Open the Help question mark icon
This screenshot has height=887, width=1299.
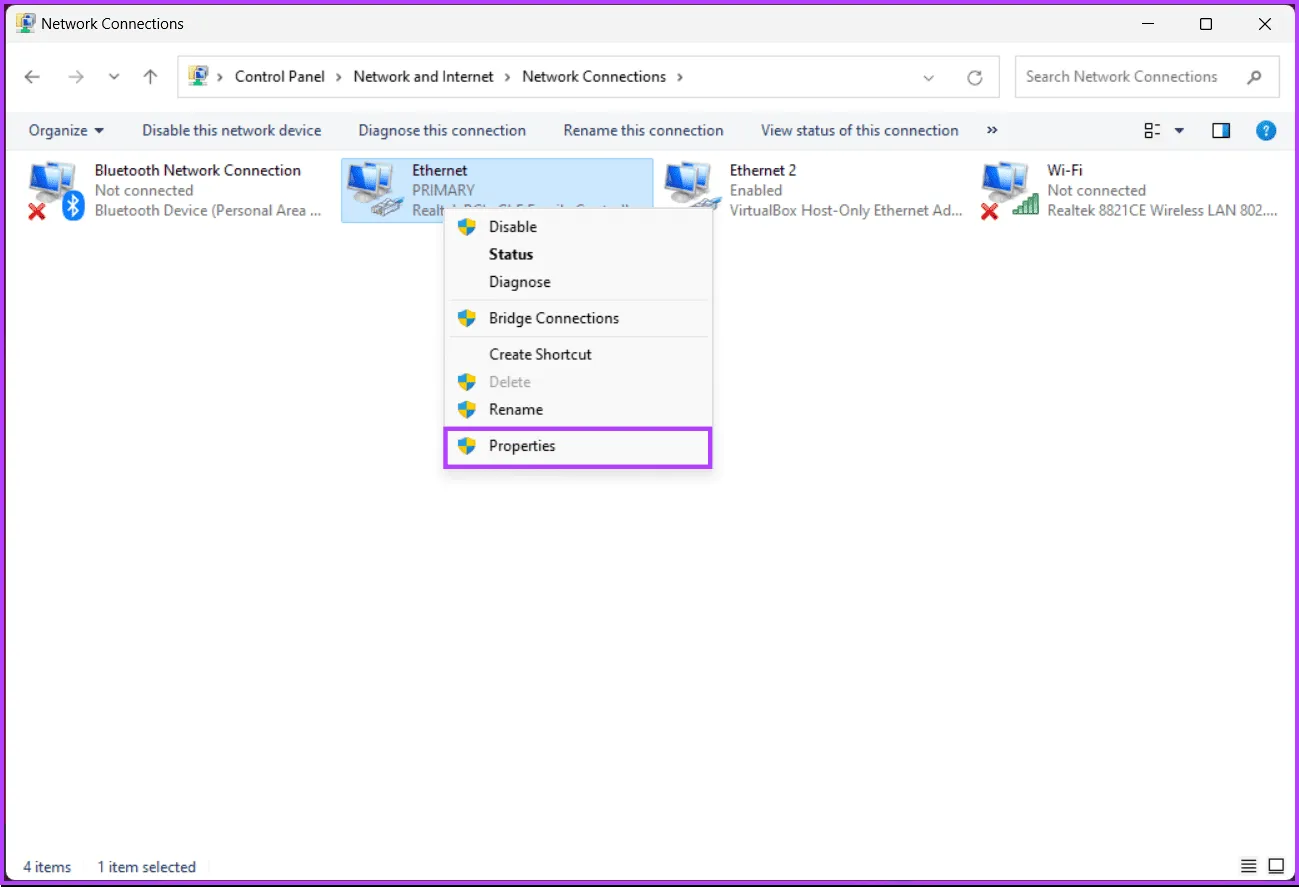pyautogui.click(x=1265, y=130)
